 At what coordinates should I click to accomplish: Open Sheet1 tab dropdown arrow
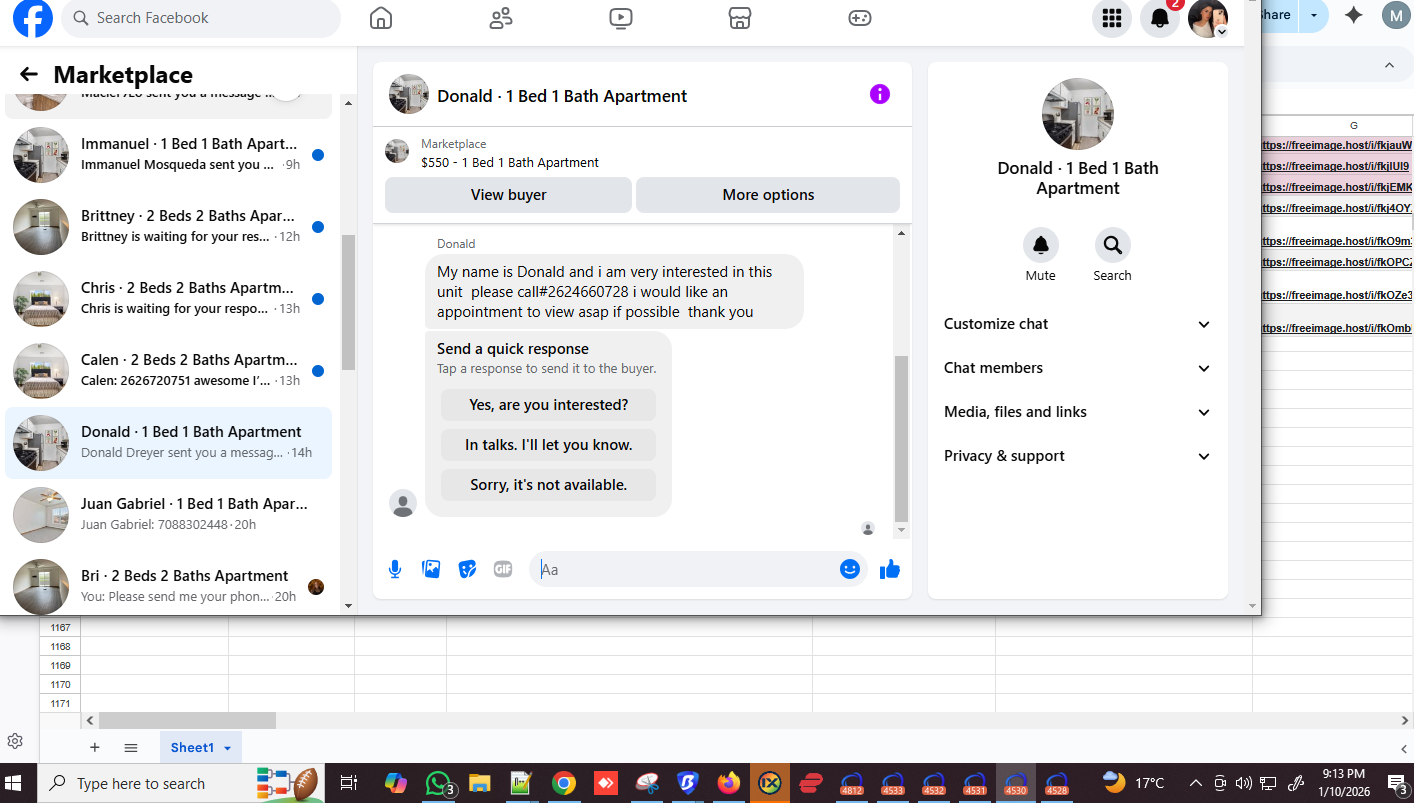(228, 748)
